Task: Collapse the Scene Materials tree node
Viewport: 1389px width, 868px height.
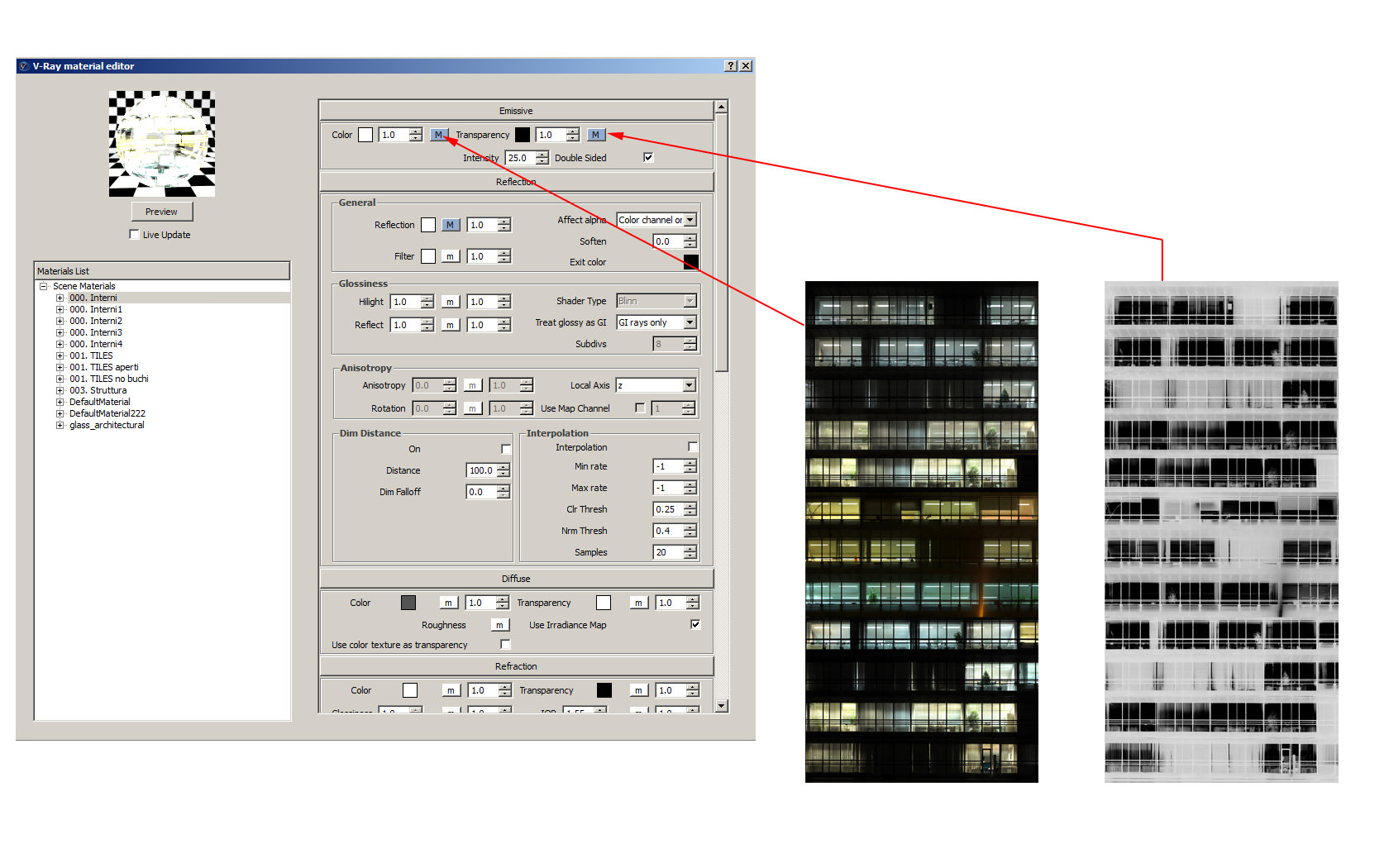Action: click(x=43, y=286)
